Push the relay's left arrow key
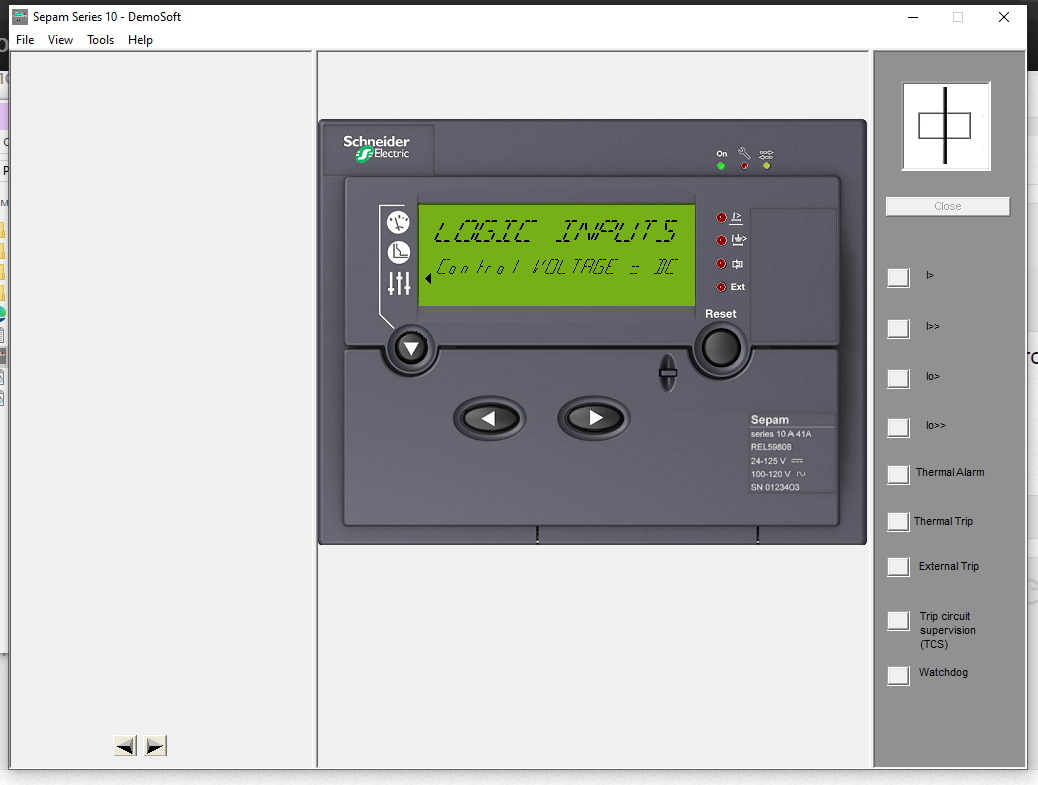Screen dimensions: 1038x785 coord(490,418)
